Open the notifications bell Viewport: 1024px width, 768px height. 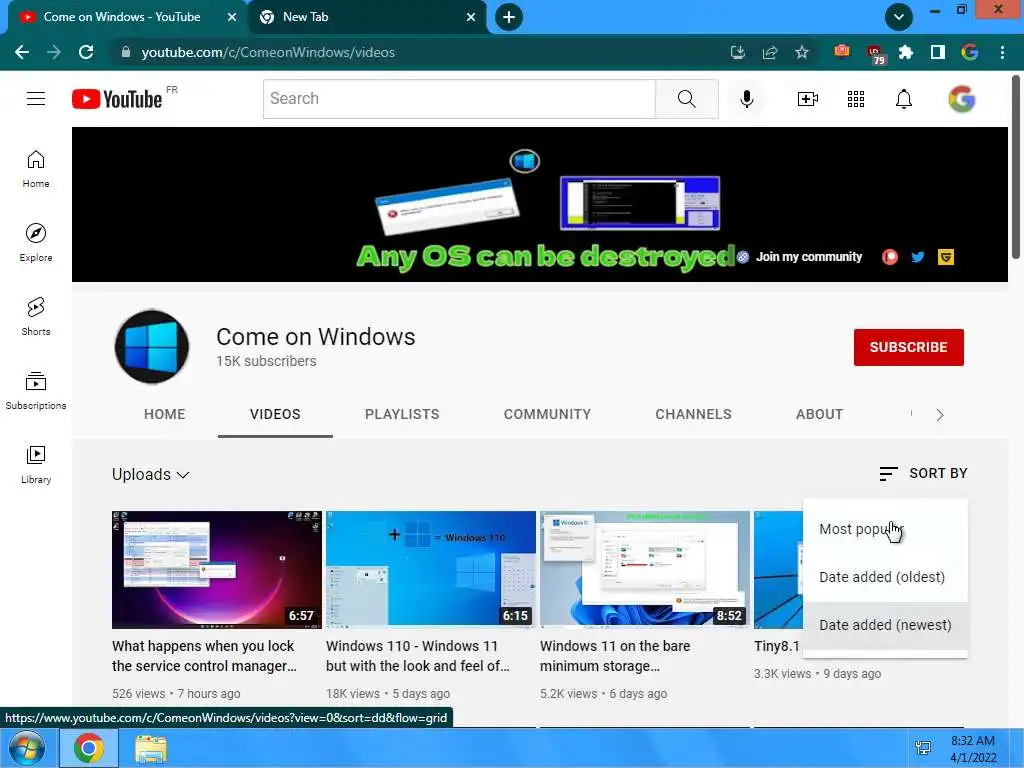[903, 99]
